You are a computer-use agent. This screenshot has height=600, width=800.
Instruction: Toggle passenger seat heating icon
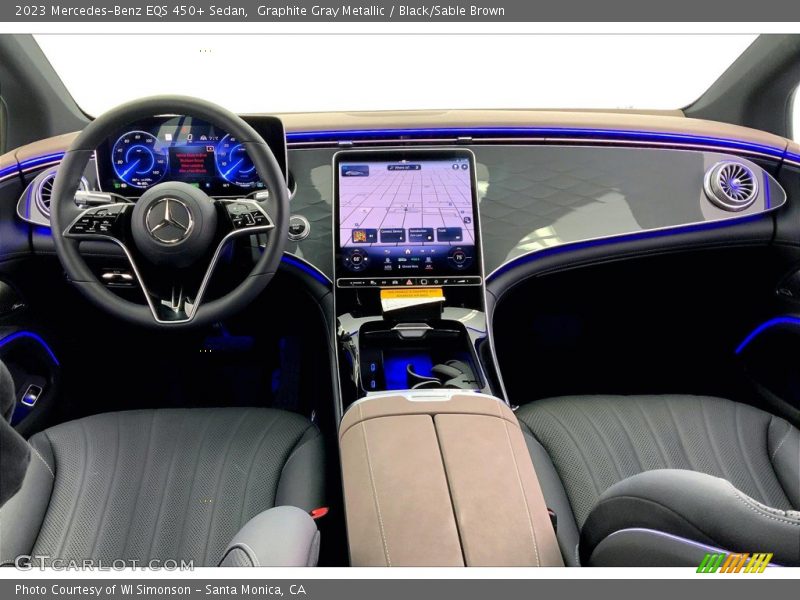429,260
